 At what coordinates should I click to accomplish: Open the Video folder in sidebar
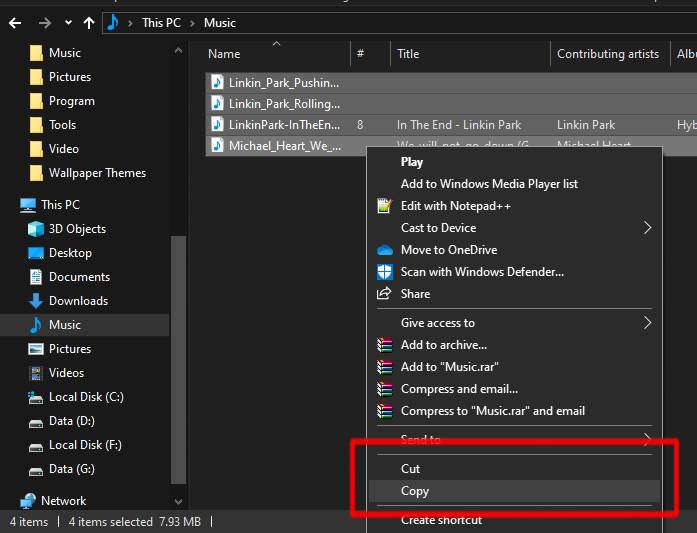coord(54,149)
